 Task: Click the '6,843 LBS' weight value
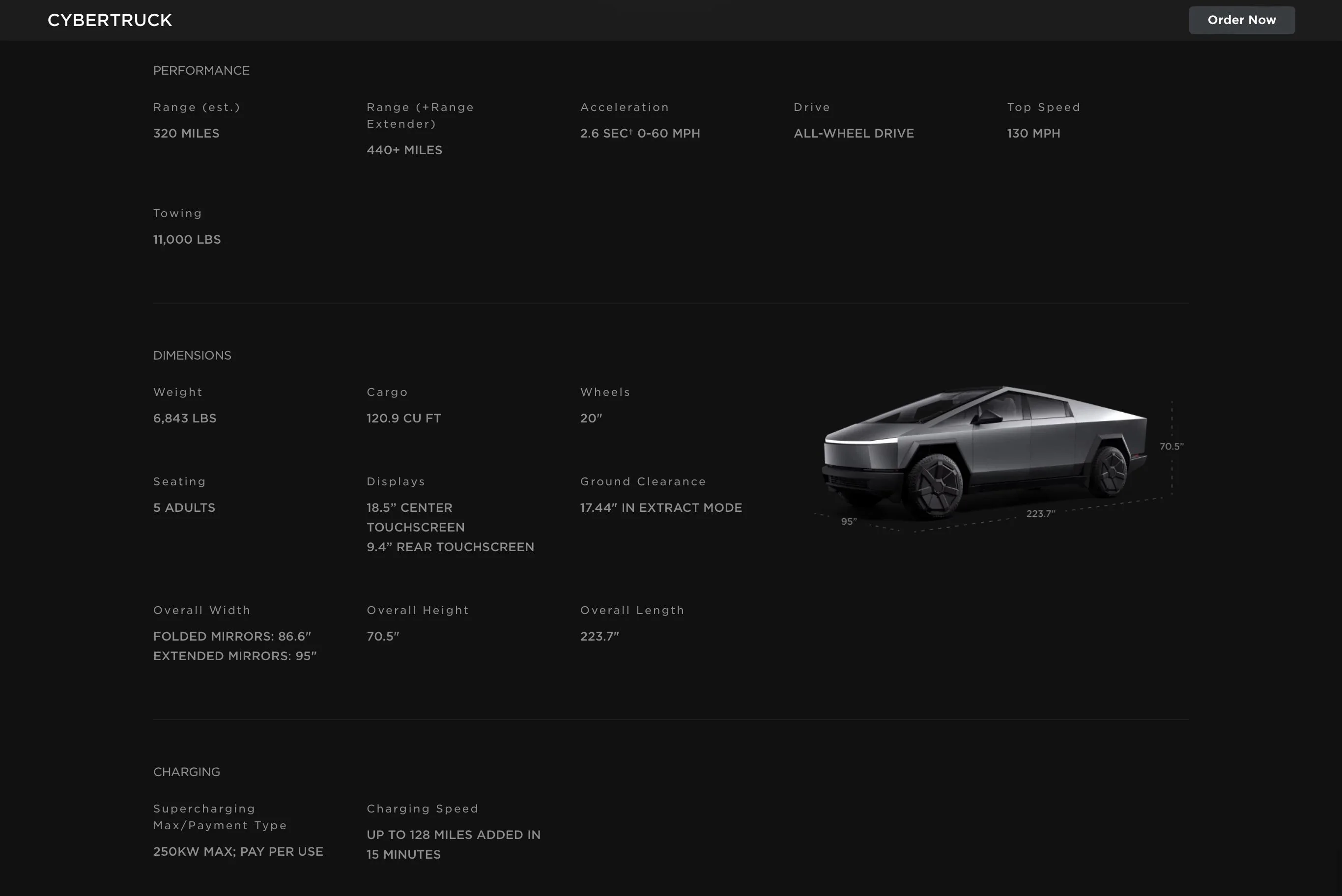pyautogui.click(x=185, y=419)
